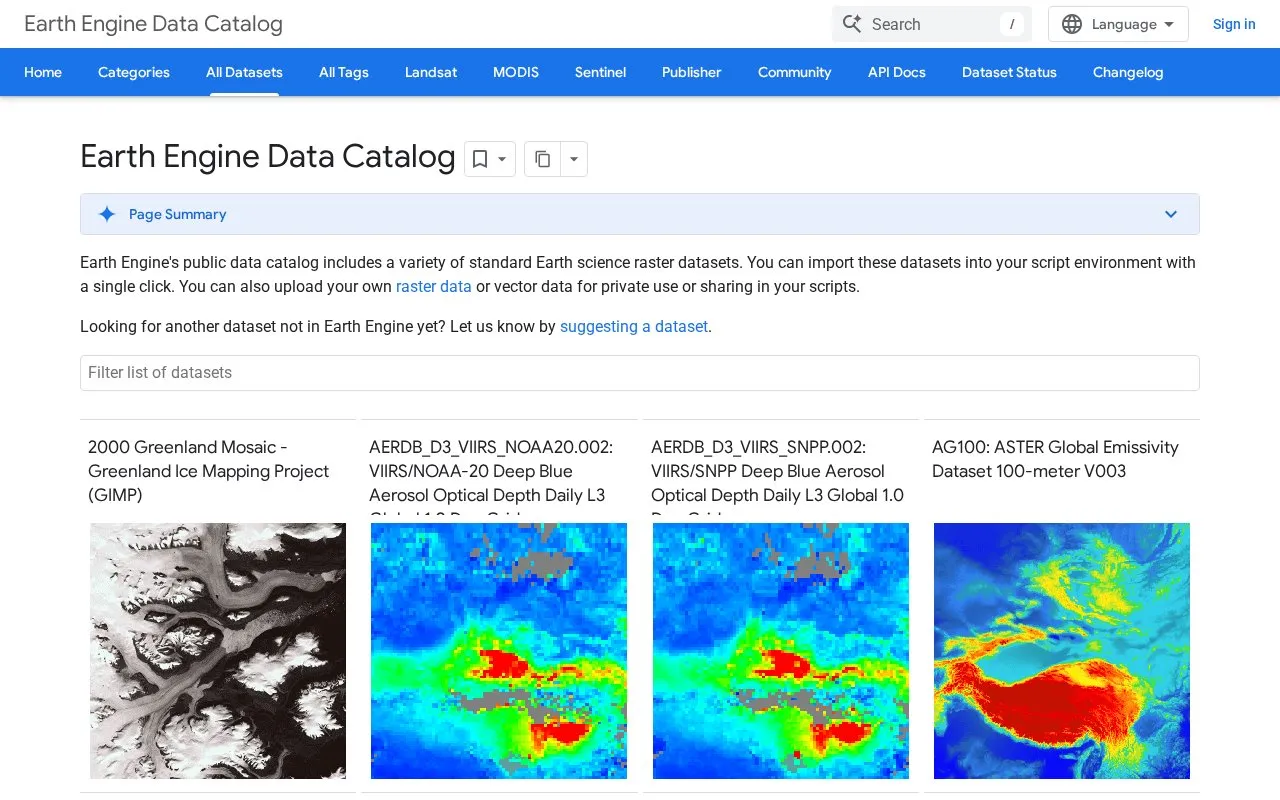
Task: Open the ASTER Global Emissivity thumbnail
Action: click(1062, 651)
